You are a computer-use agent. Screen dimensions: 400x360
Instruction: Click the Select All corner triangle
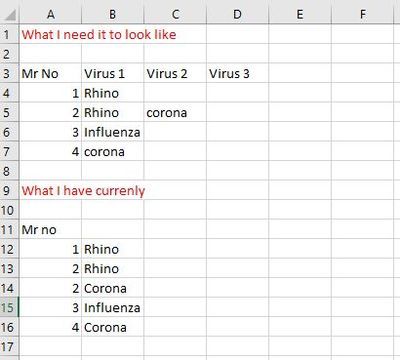[9, 14]
